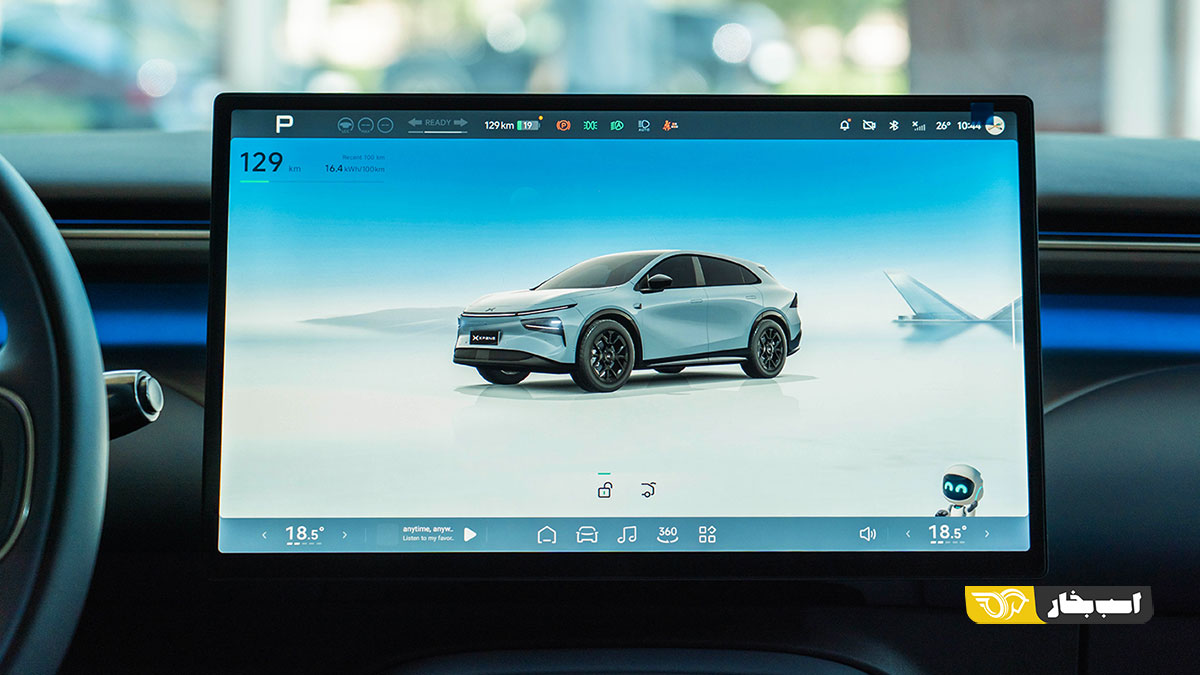Open the user profile avatar
1200x675 pixels.
point(995,125)
